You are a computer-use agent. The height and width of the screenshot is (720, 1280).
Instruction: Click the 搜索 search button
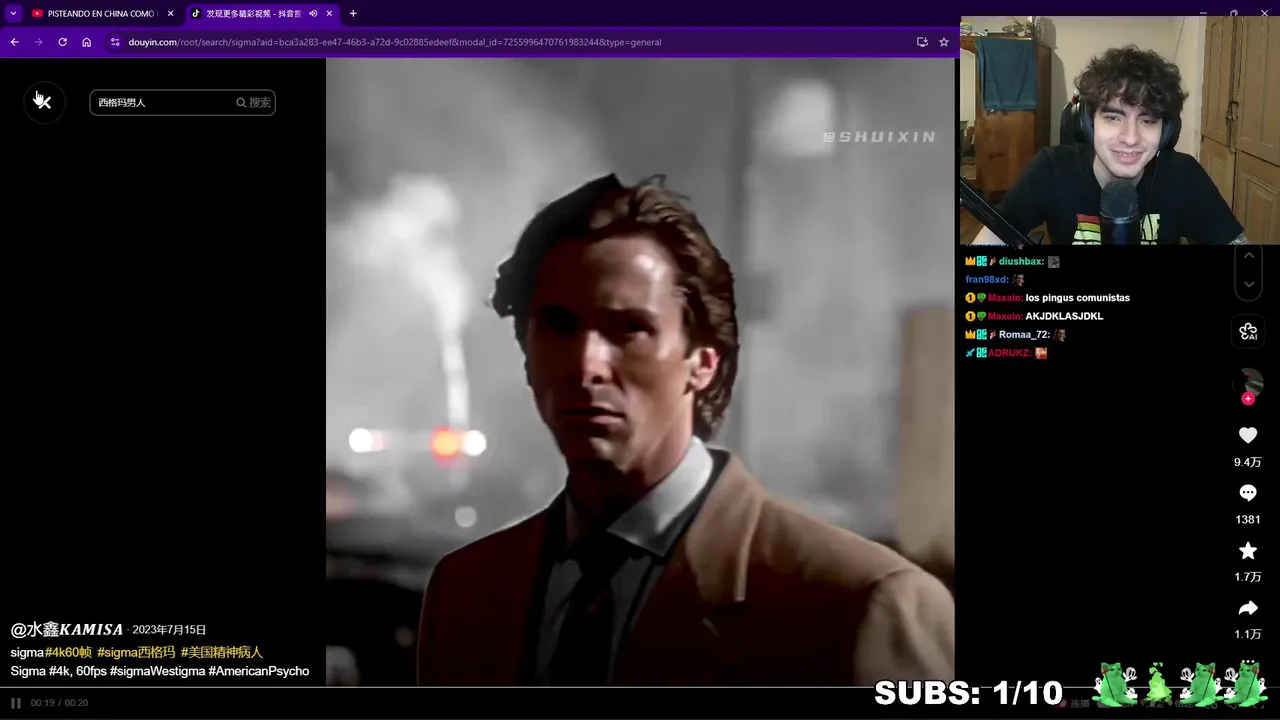254,102
